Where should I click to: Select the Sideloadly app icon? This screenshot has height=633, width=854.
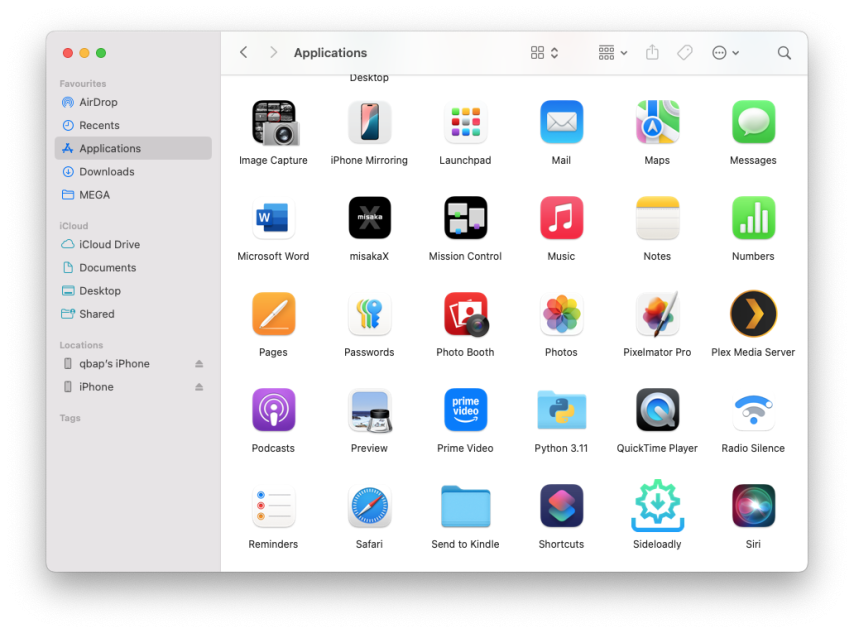tap(657, 506)
